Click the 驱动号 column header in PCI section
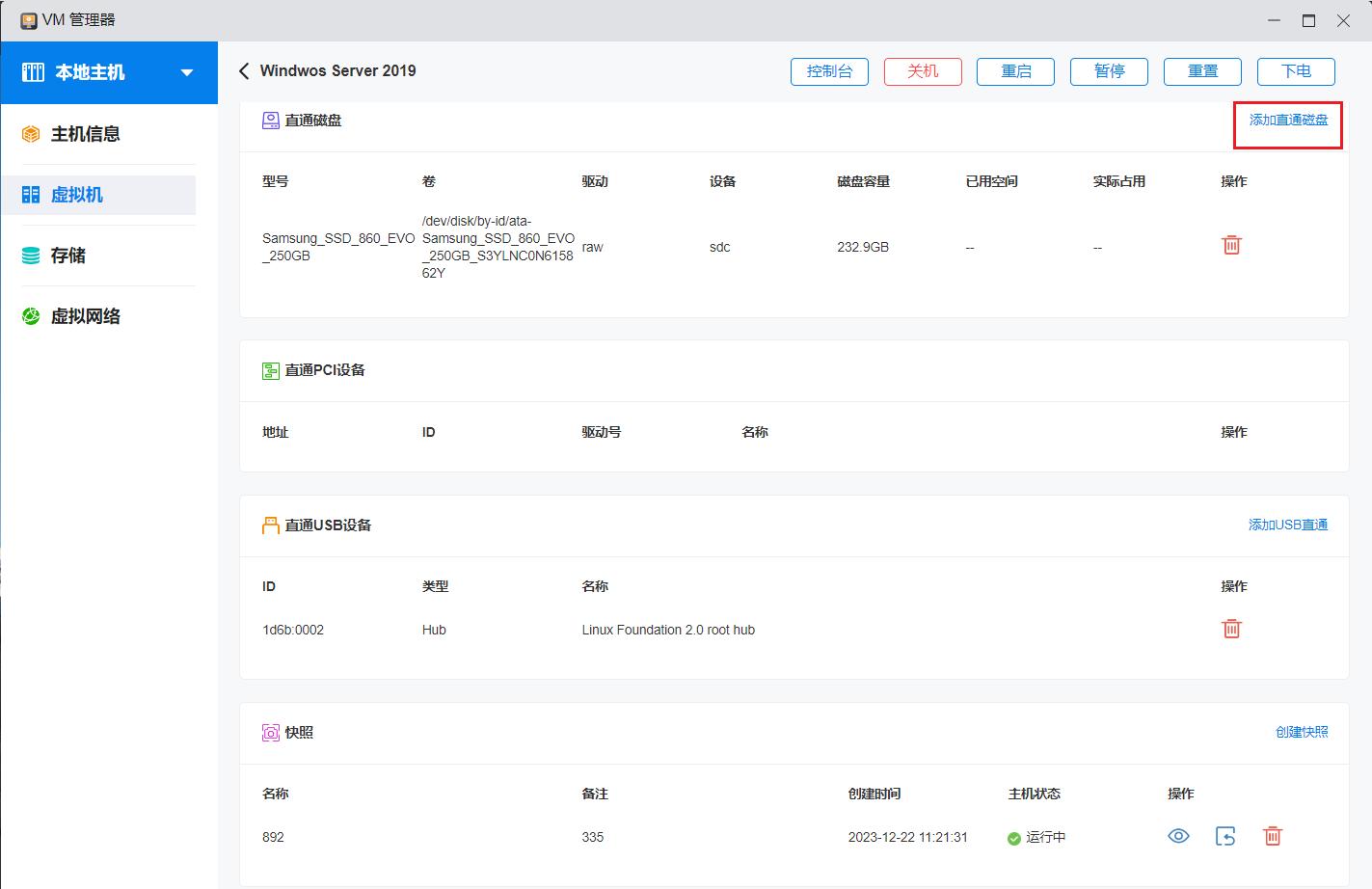Screen dimensions: 1372x889 coord(601,432)
